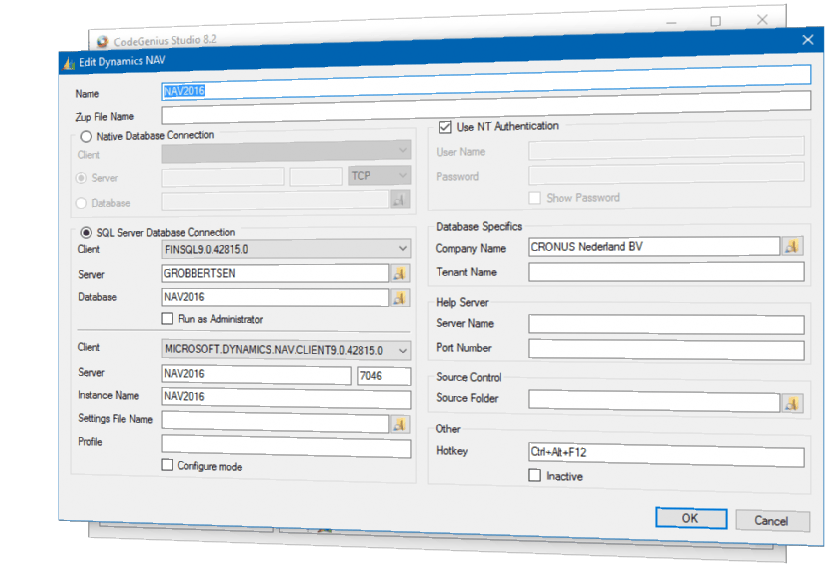Click the lookup icon beside Company Name
Viewport: 830px width, 570px height.
coord(792,246)
